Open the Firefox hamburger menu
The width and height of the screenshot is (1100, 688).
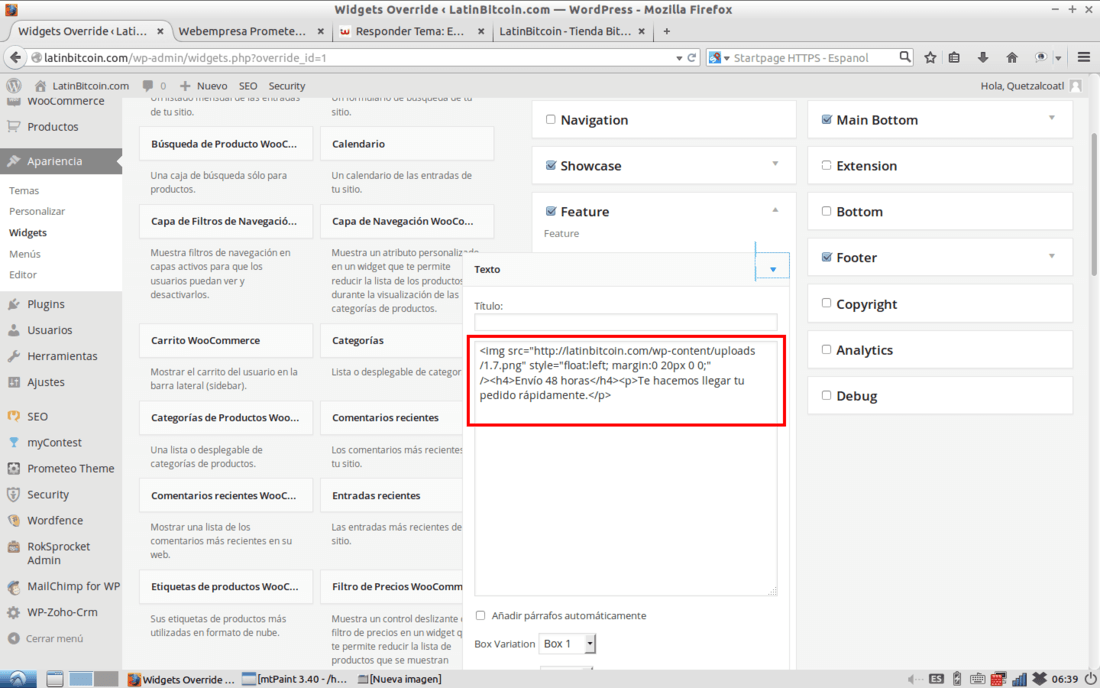(1084, 58)
